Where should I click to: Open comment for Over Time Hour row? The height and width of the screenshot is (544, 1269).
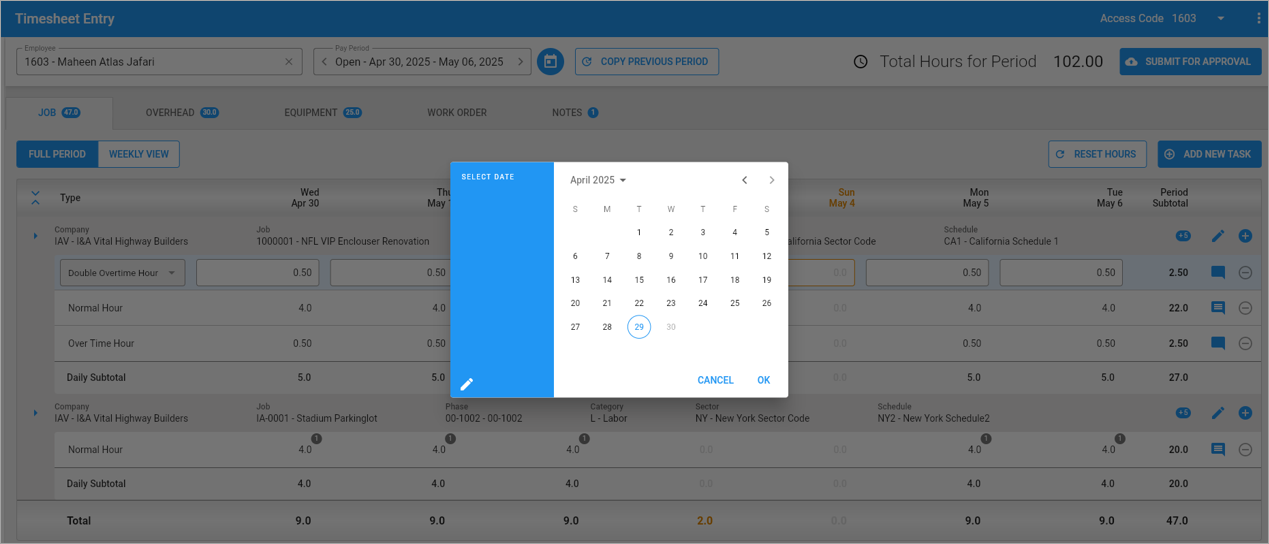1218,343
